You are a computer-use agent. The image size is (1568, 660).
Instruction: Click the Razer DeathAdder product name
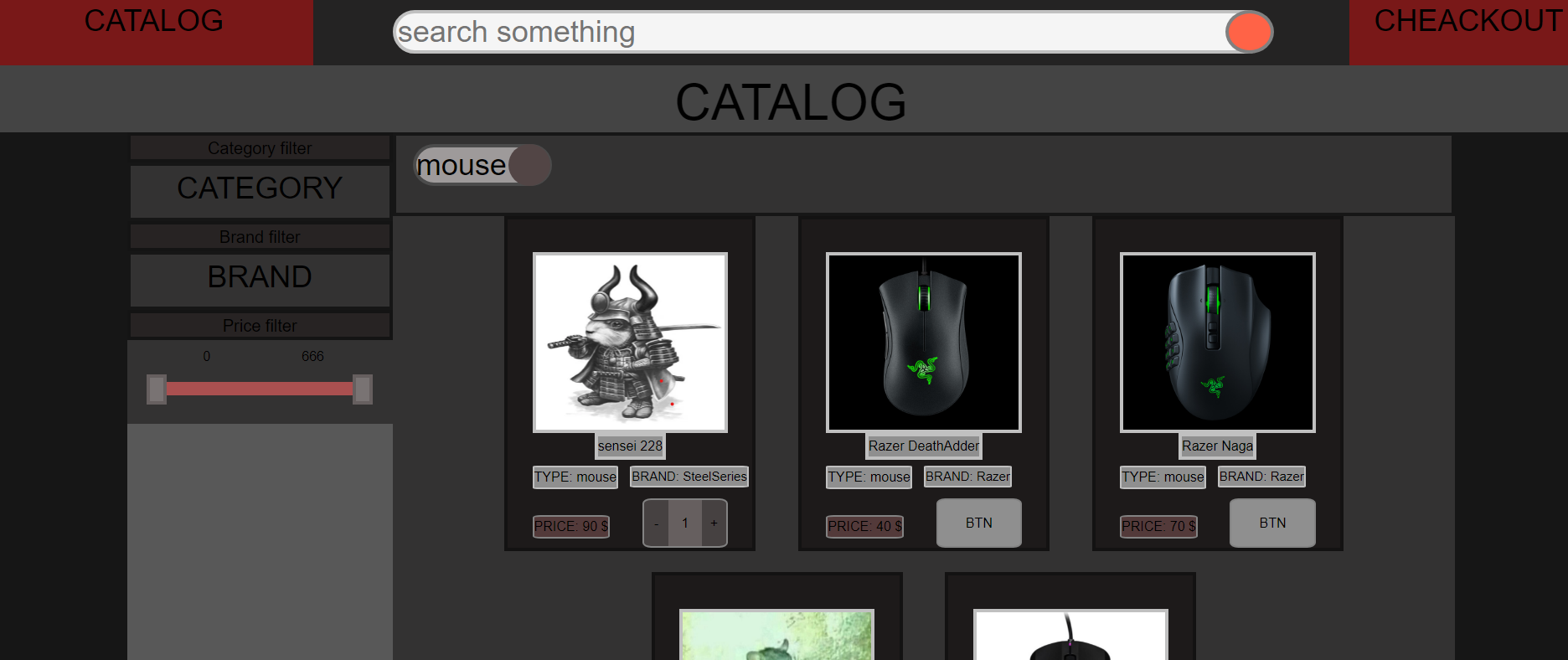[x=924, y=446]
